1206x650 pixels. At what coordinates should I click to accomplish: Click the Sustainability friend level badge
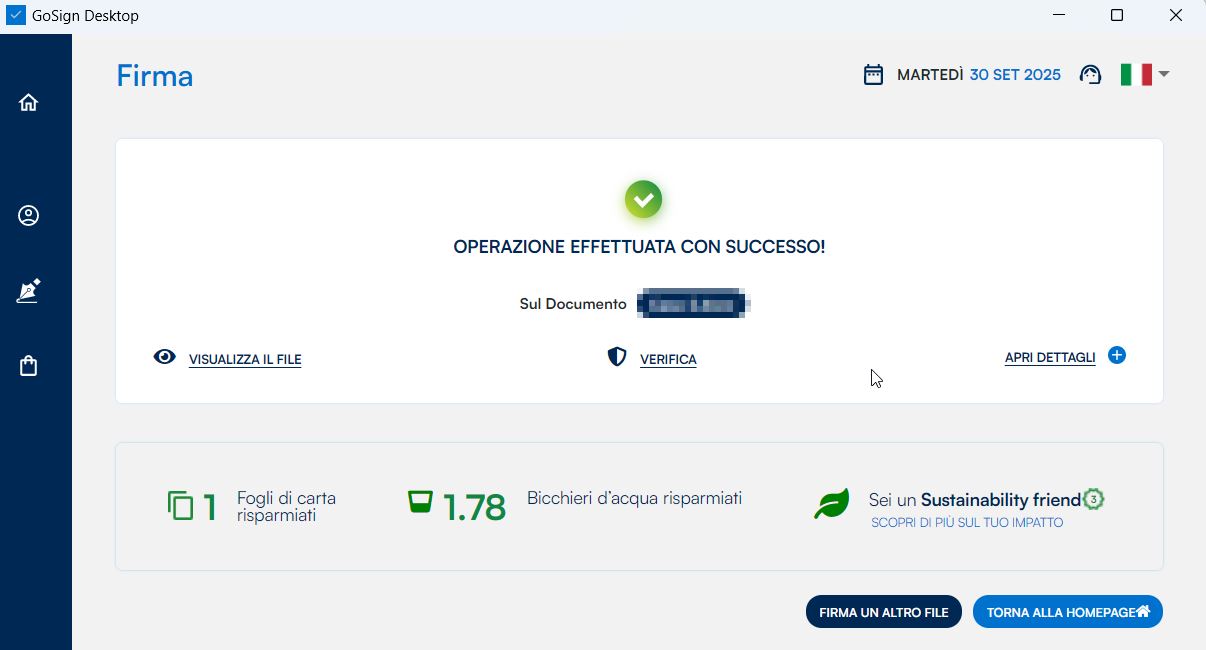(1094, 499)
